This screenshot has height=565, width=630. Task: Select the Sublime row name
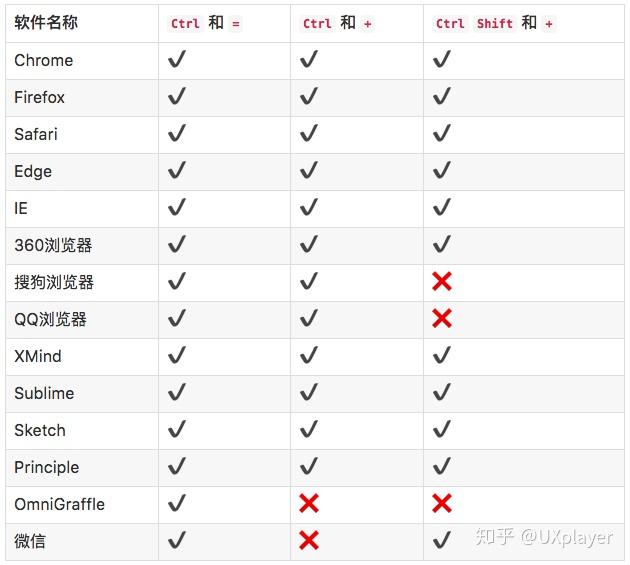(44, 393)
